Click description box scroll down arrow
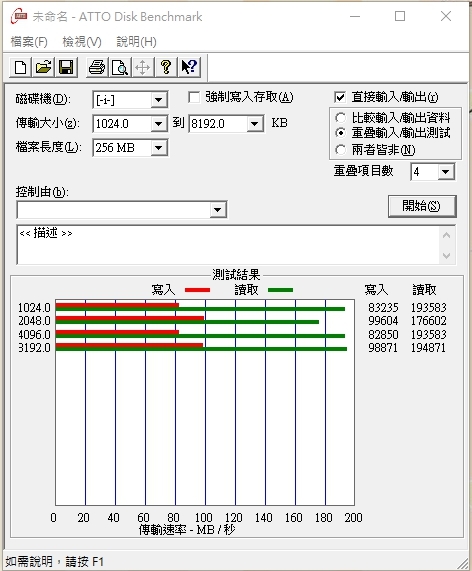Screen dimensions: 472x571 (x=447, y=256)
